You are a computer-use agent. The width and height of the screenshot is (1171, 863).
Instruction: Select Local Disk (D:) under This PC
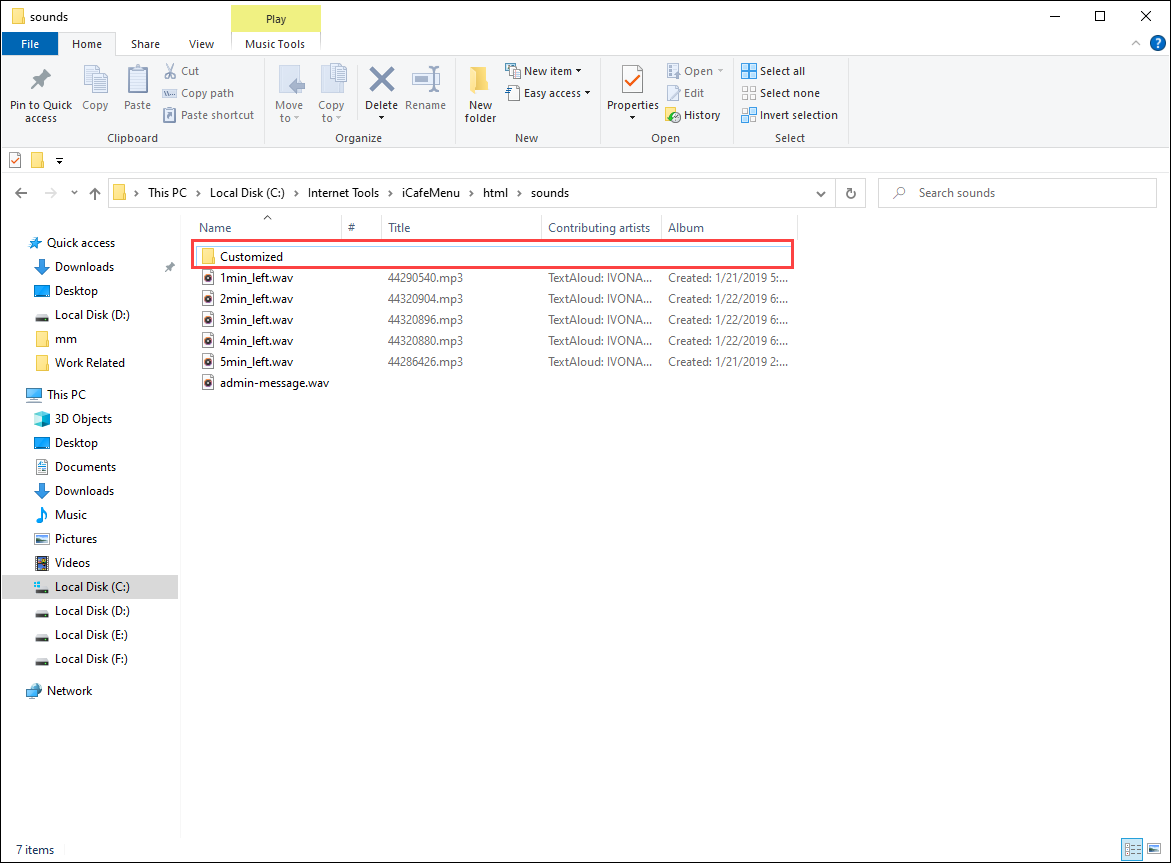coord(92,611)
